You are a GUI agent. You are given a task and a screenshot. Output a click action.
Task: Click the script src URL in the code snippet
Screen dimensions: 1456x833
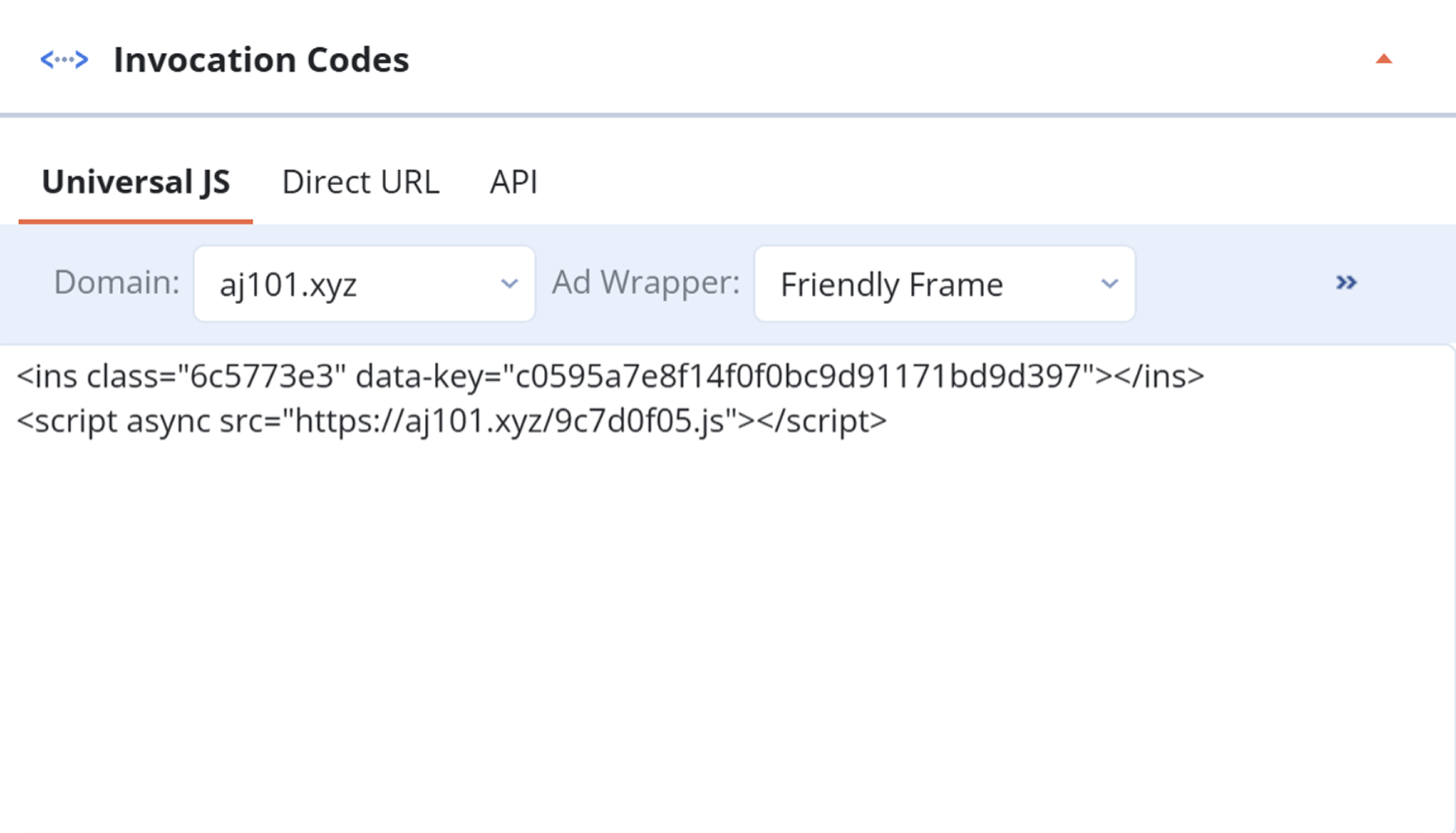click(x=508, y=421)
